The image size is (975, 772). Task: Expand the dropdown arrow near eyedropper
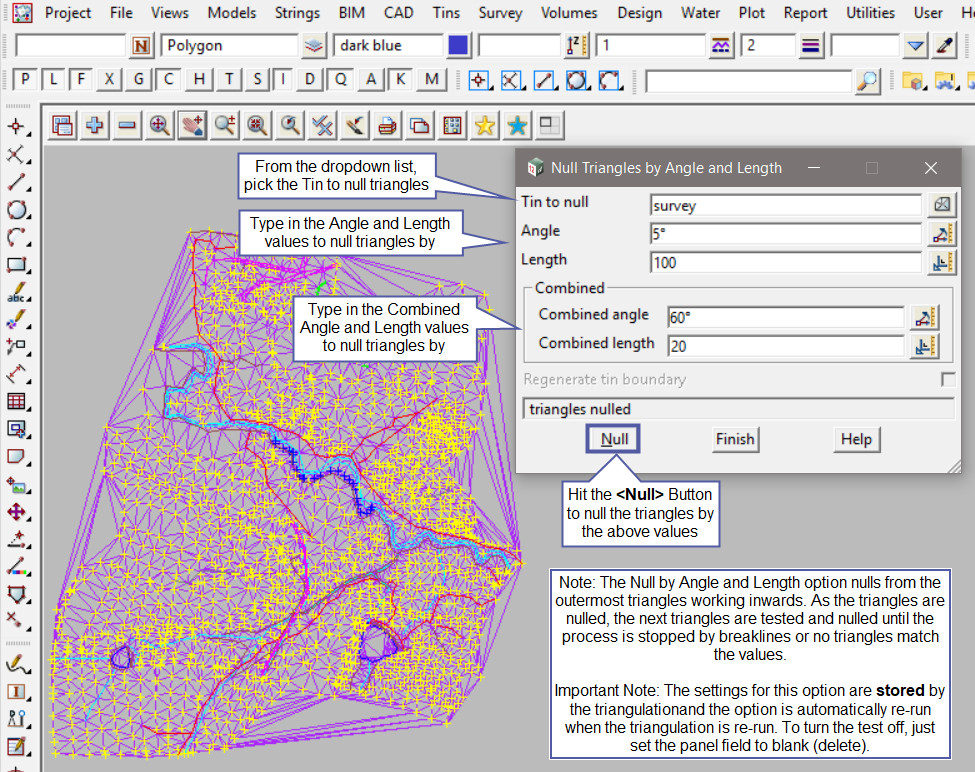click(x=915, y=45)
